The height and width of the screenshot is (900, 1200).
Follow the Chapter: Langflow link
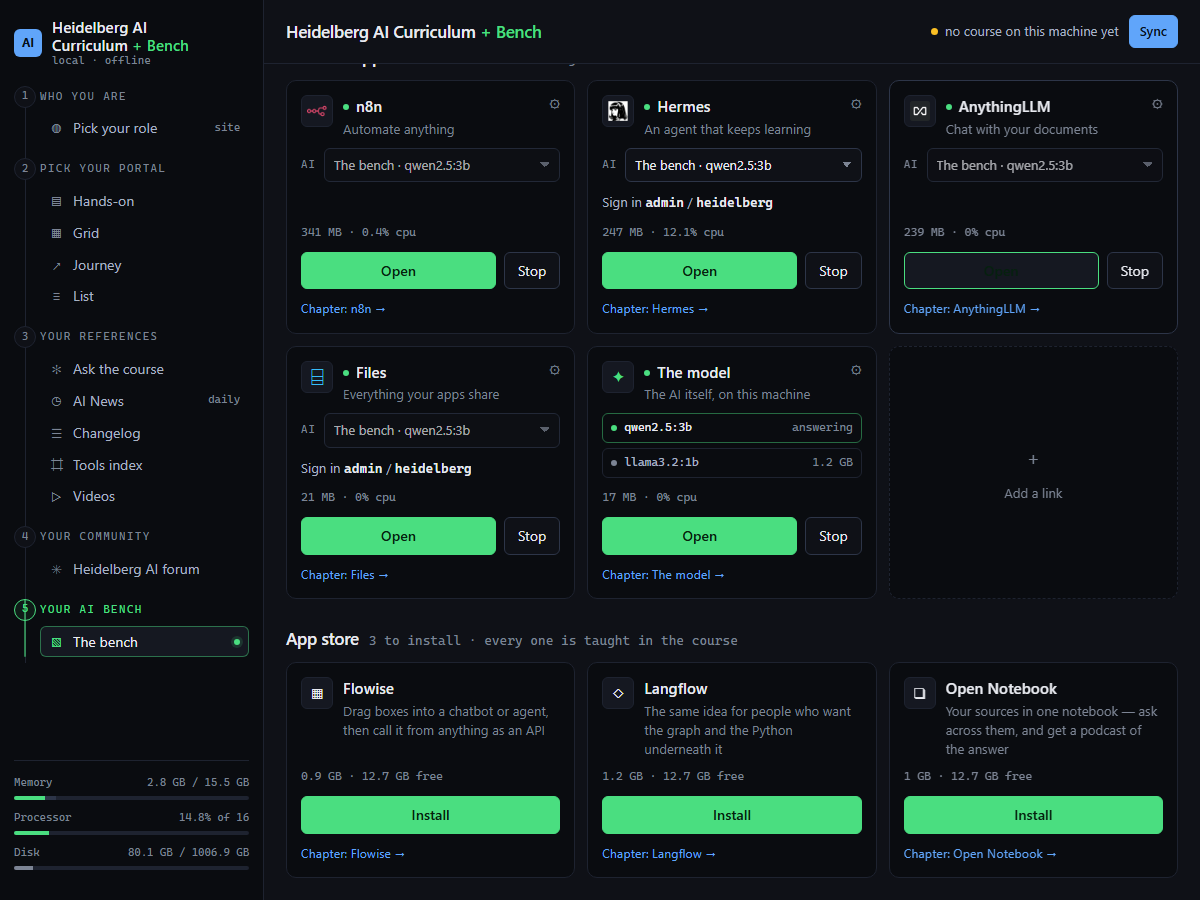pyautogui.click(x=659, y=854)
